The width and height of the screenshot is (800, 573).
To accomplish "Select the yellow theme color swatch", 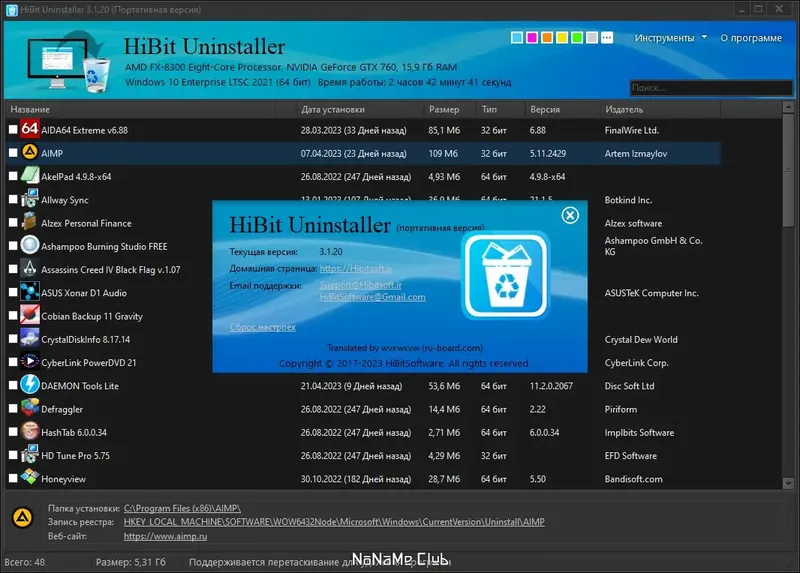I will 562,38.
